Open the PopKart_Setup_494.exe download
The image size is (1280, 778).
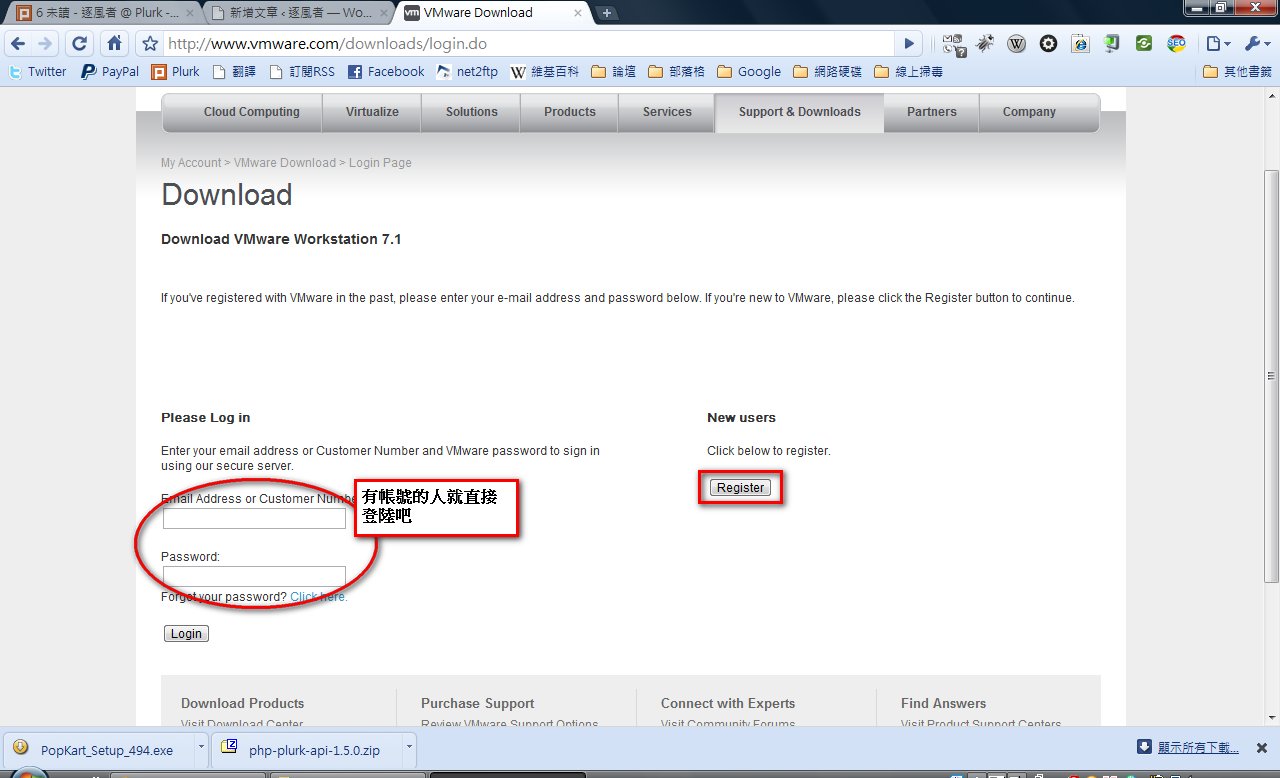[99, 749]
